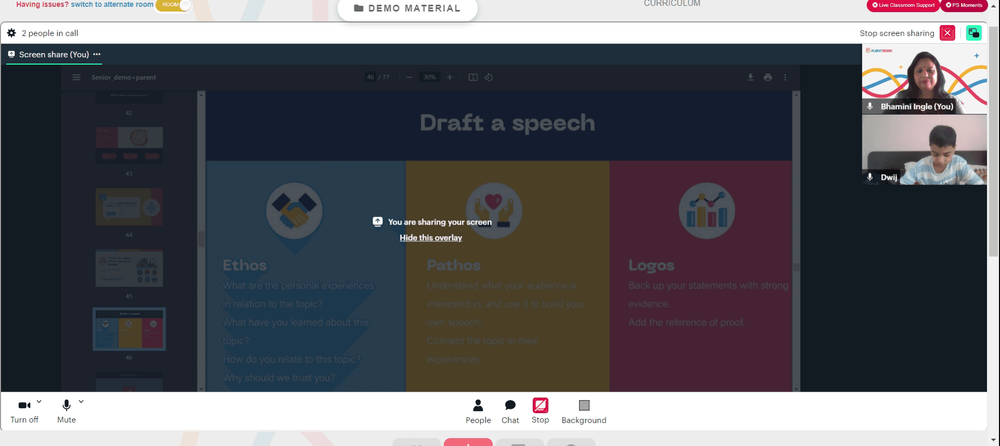The height and width of the screenshot is (446, 1000).
Task: Click the green screen layout icon
Action: (973, 33)
